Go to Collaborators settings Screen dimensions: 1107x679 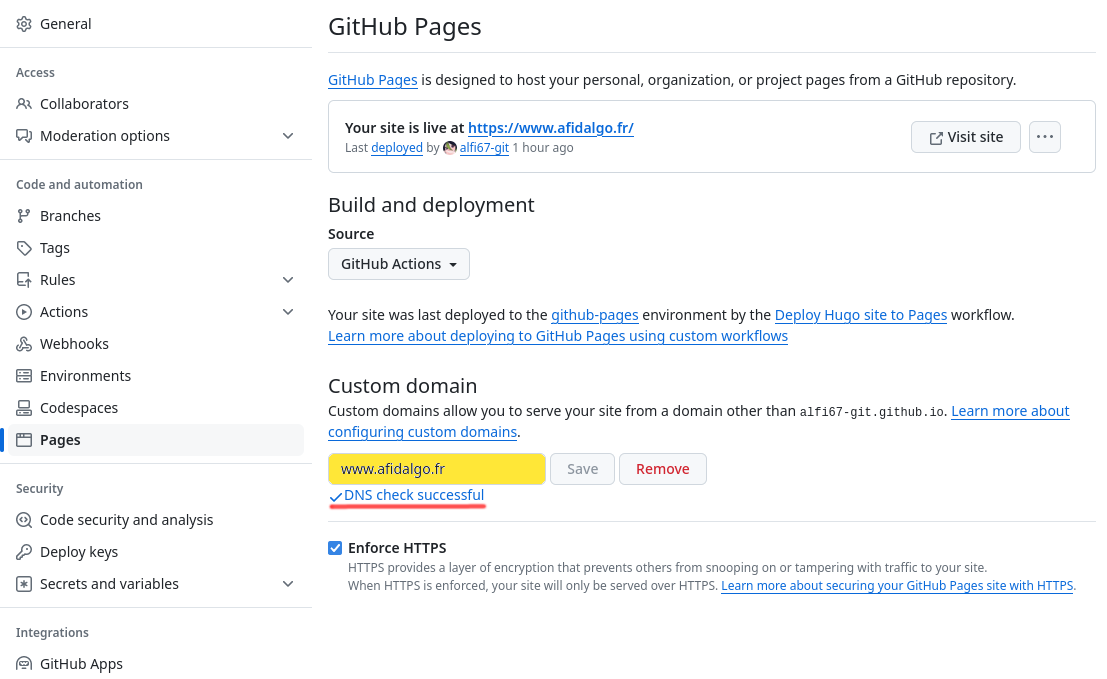84,104
